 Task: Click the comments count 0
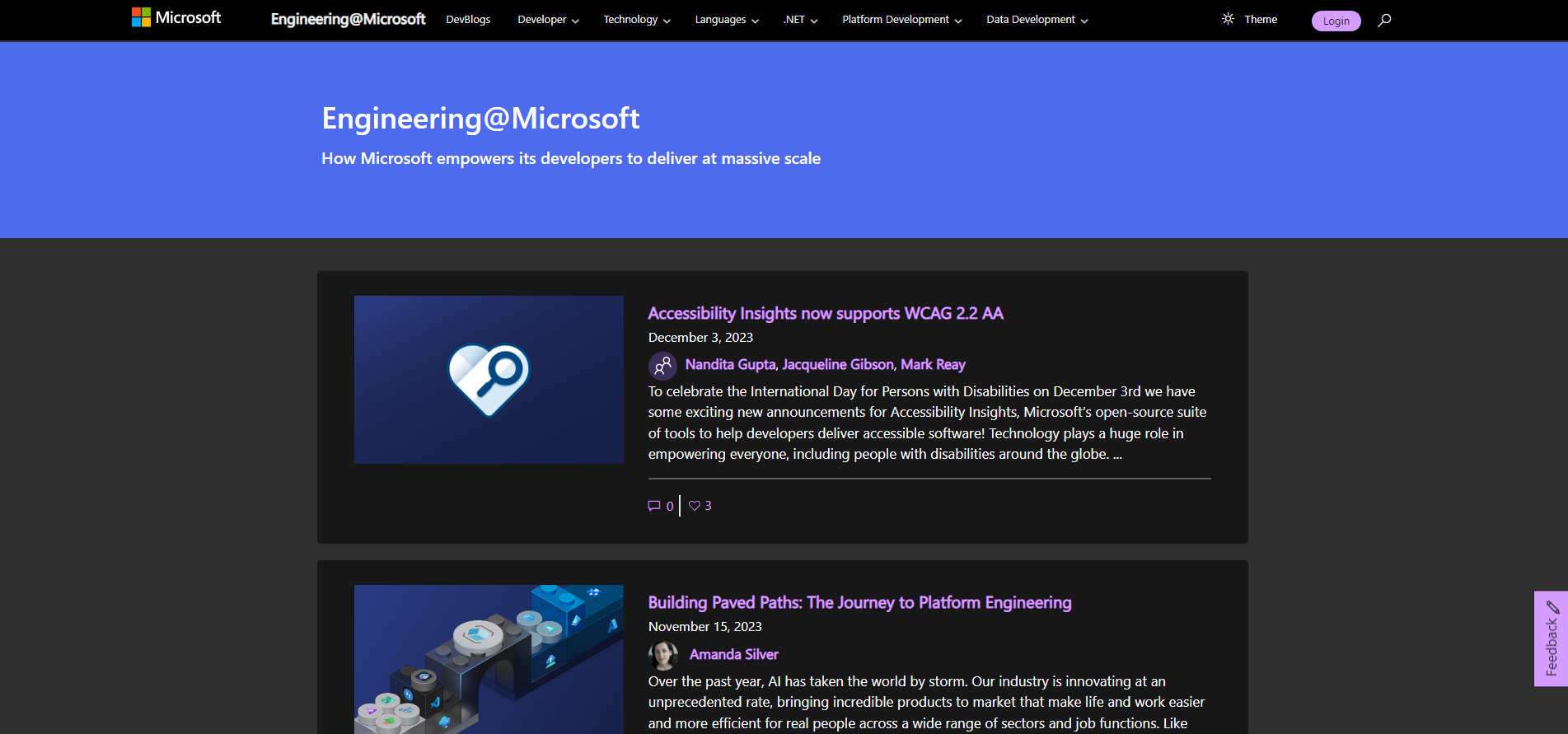click(670, 506)
